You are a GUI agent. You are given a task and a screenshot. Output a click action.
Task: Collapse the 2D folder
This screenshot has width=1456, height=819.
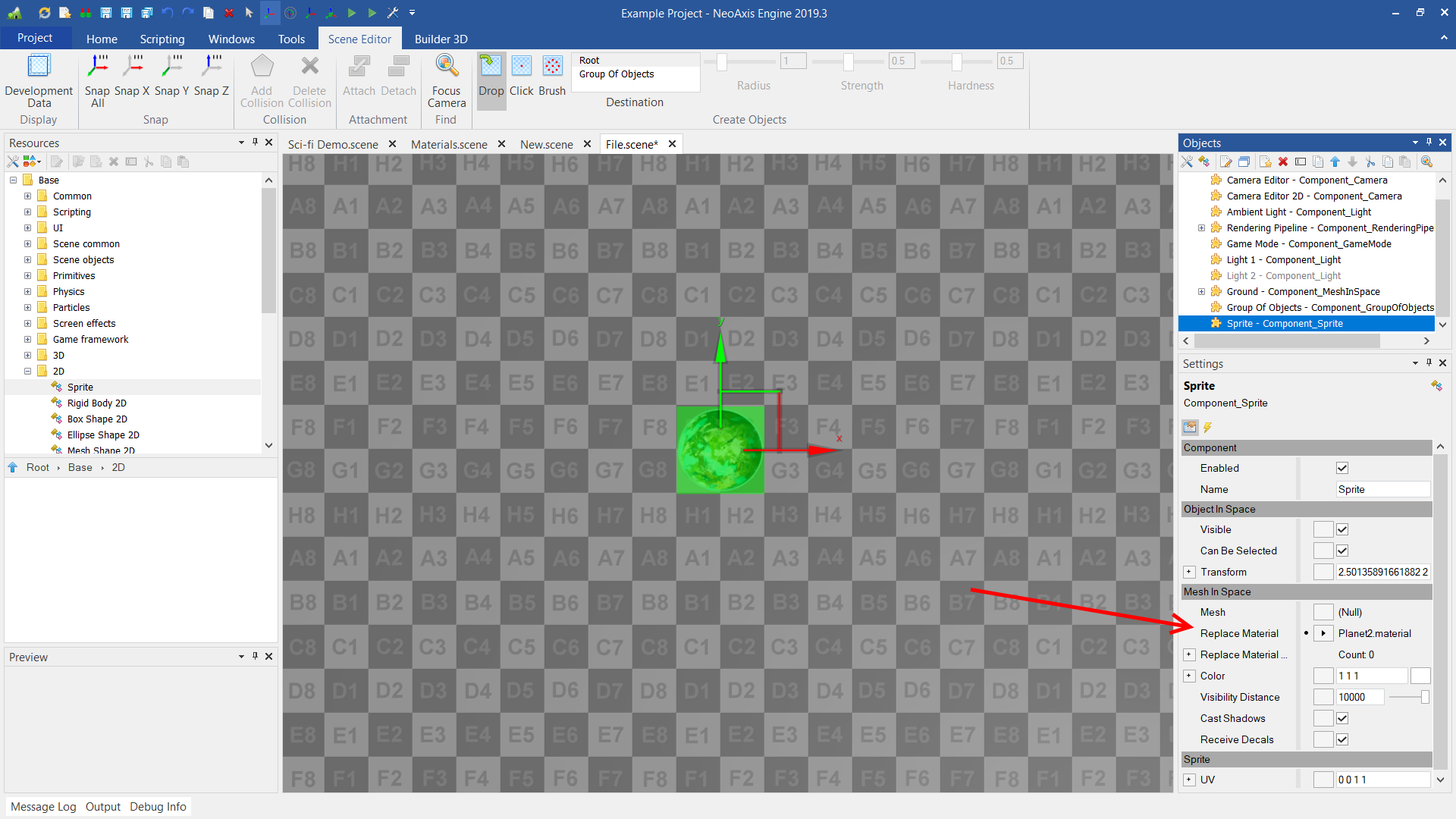click(x=27, y=371)
